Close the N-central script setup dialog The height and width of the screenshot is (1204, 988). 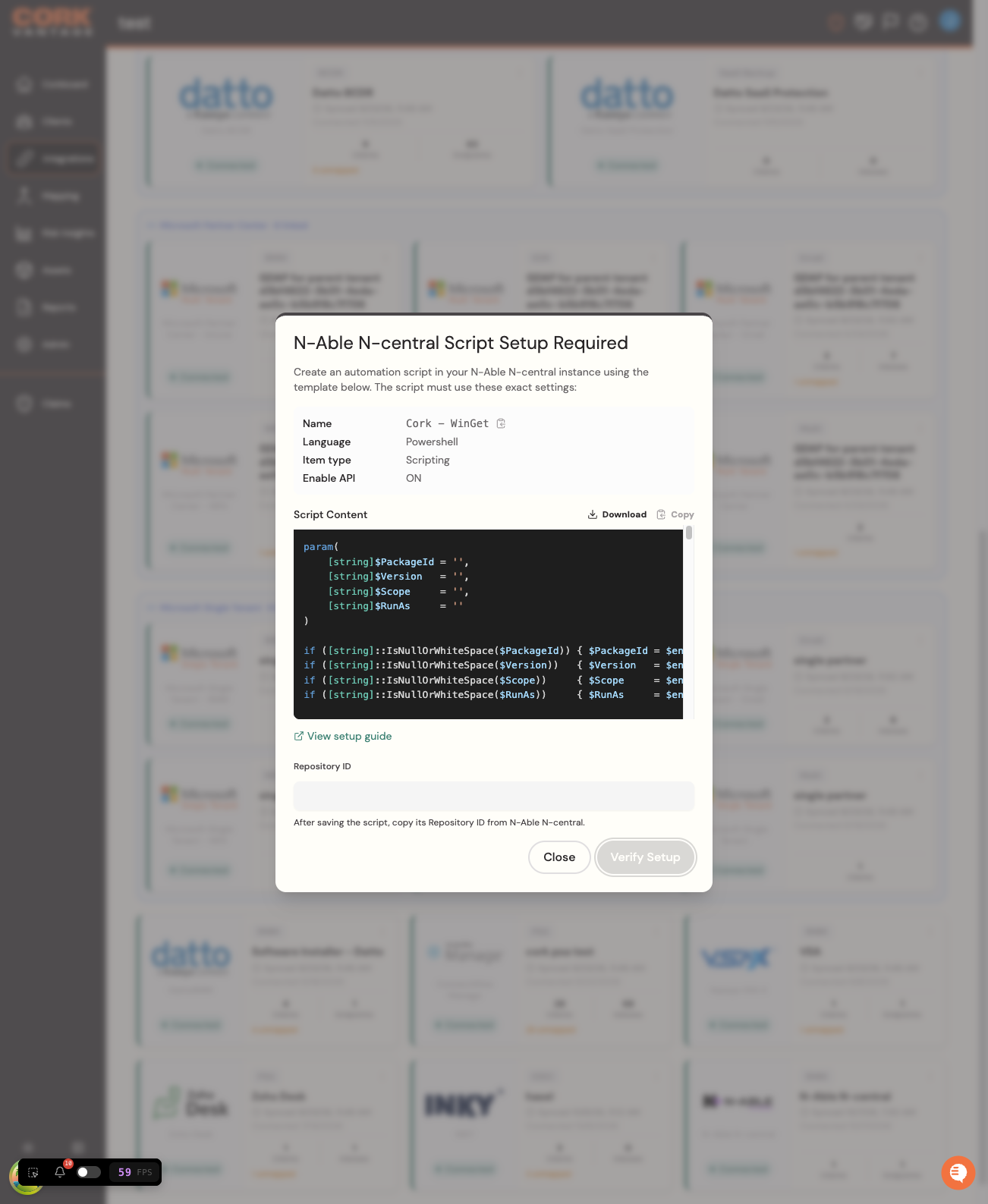pyautogui.click(x=559, y=857)
